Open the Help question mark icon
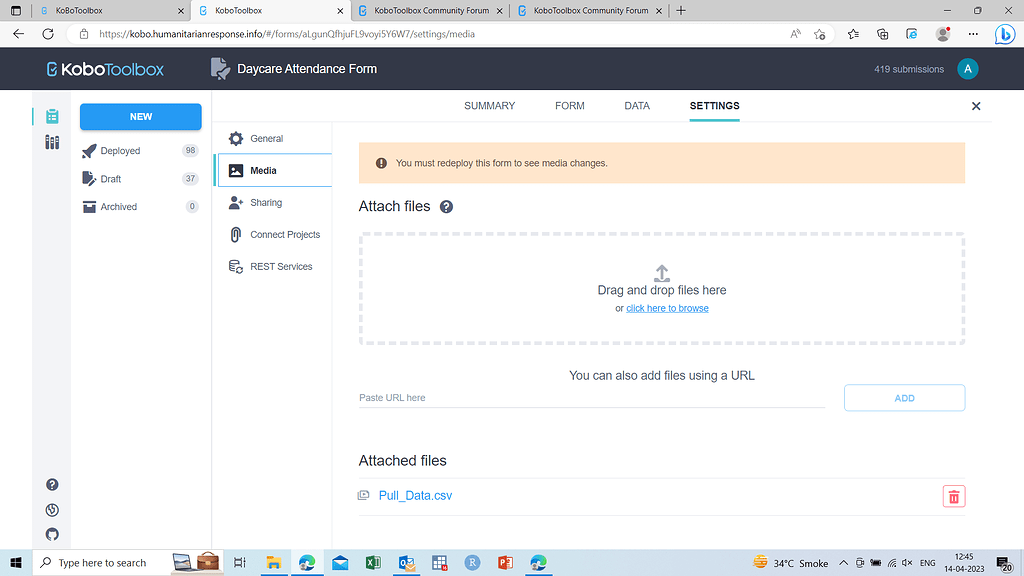Image resolution: width=1024 pixels, height=576 pixels. [51, 484]
